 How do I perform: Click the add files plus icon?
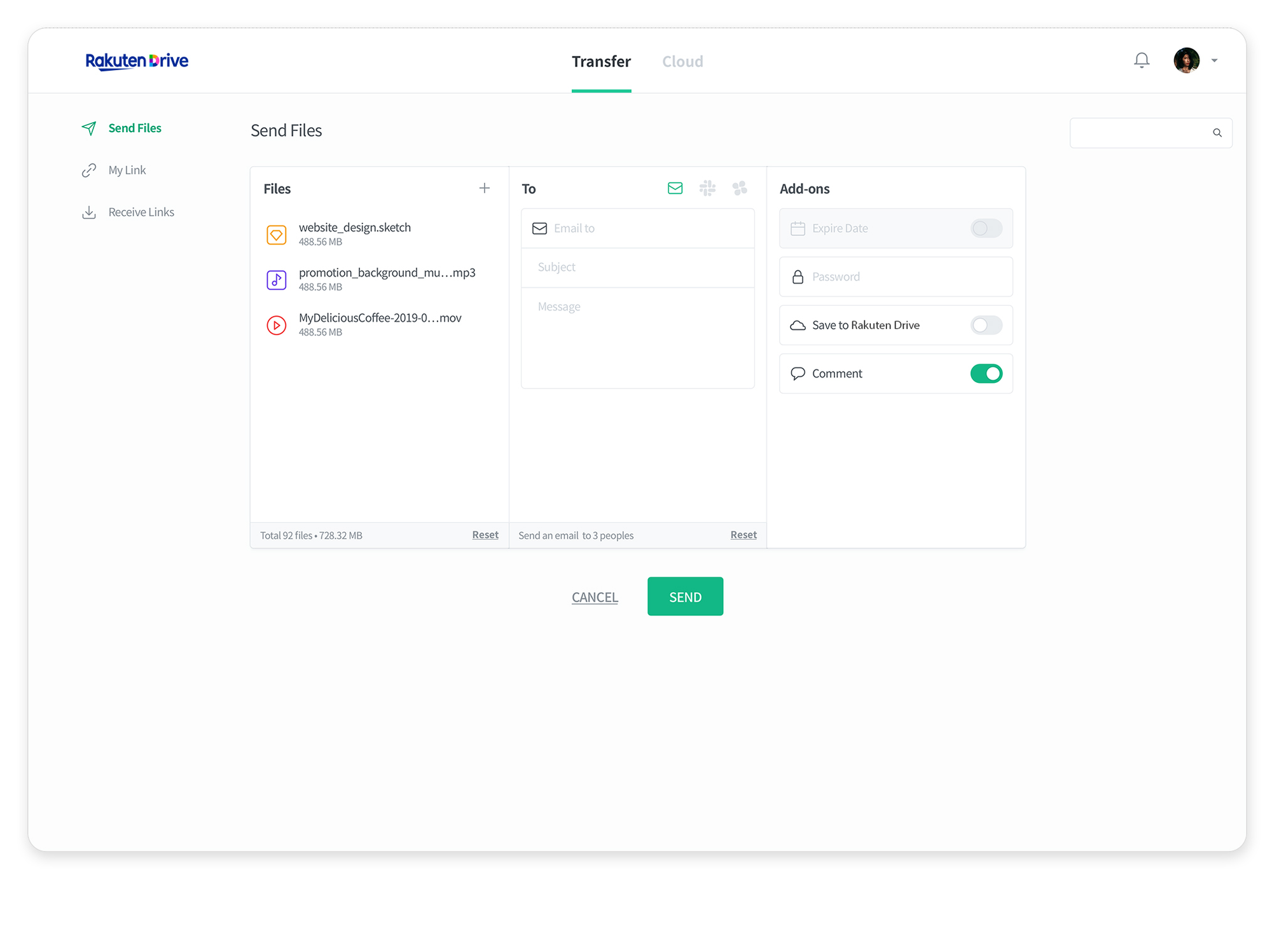point(484,188)
